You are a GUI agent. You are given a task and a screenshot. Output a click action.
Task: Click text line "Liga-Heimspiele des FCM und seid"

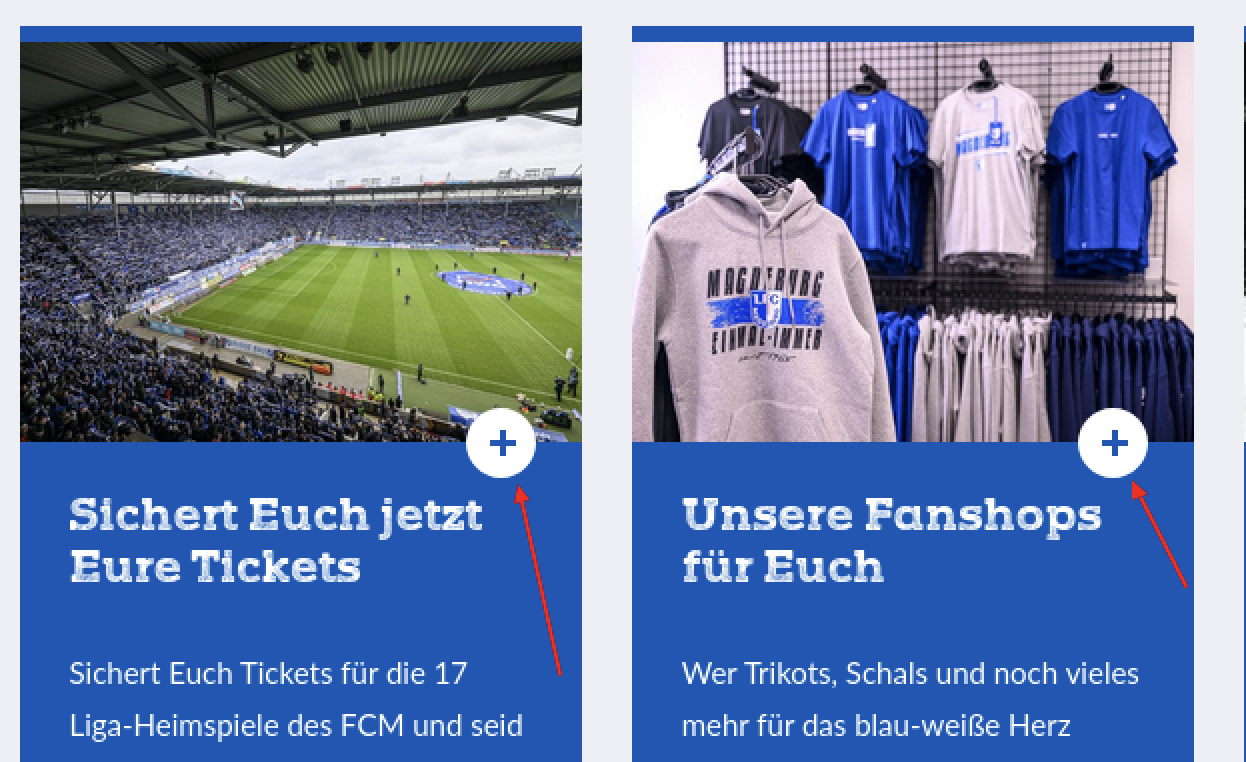[x=296, y=725]
